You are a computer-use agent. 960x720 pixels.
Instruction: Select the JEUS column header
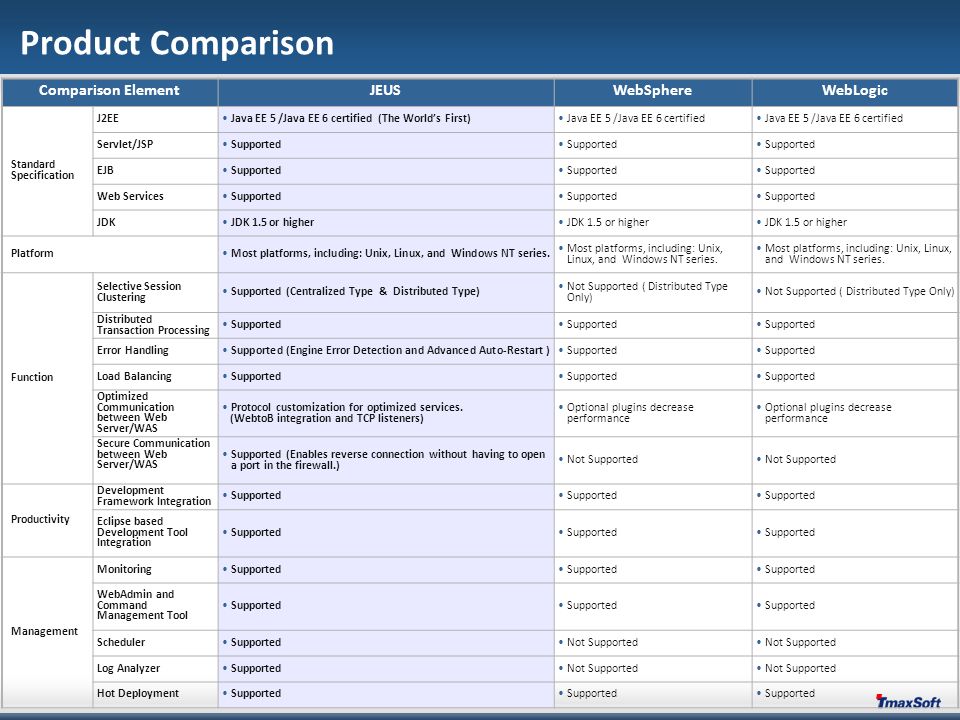386,91
